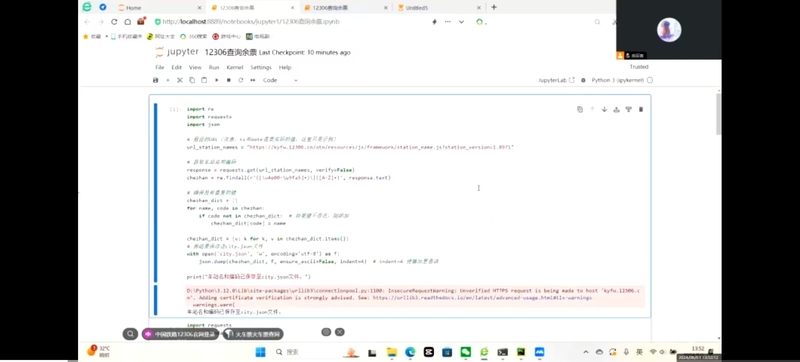Copy the selected cell from the notebook toolbar
Viewport: 800px width, 362px height.
tap(192, 80)
